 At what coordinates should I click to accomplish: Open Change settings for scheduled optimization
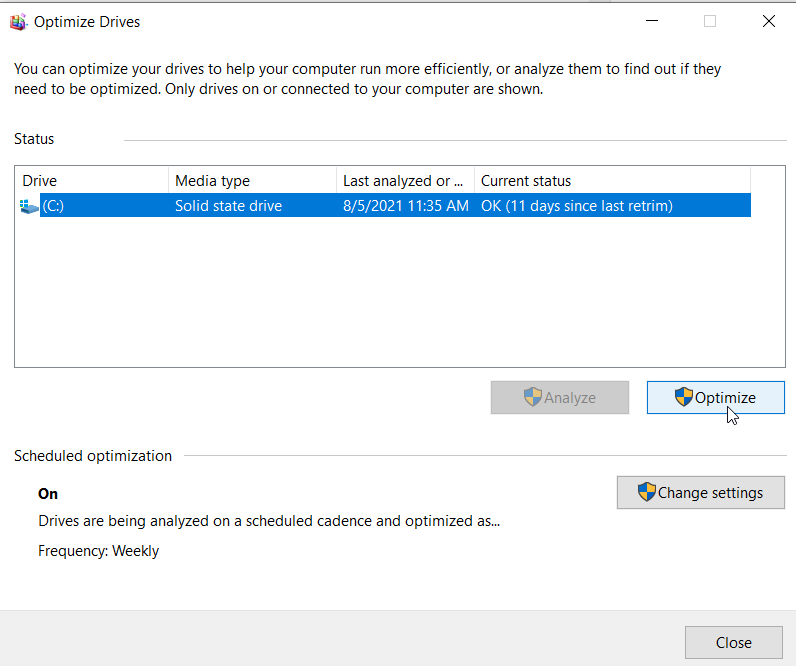click(701, 492)
